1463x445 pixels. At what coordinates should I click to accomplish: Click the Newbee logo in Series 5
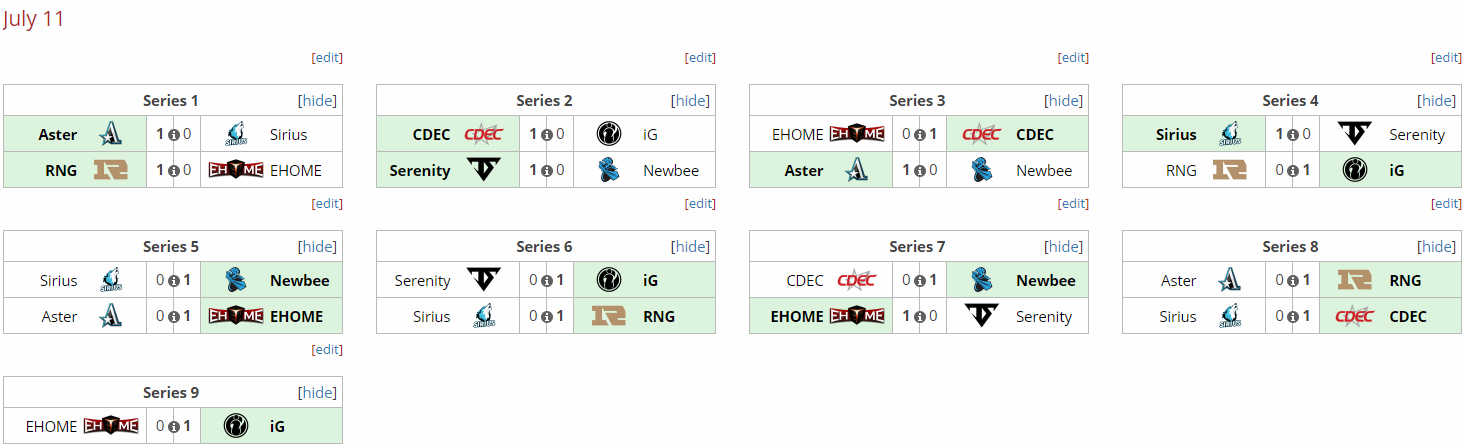(x=236, y=280)
